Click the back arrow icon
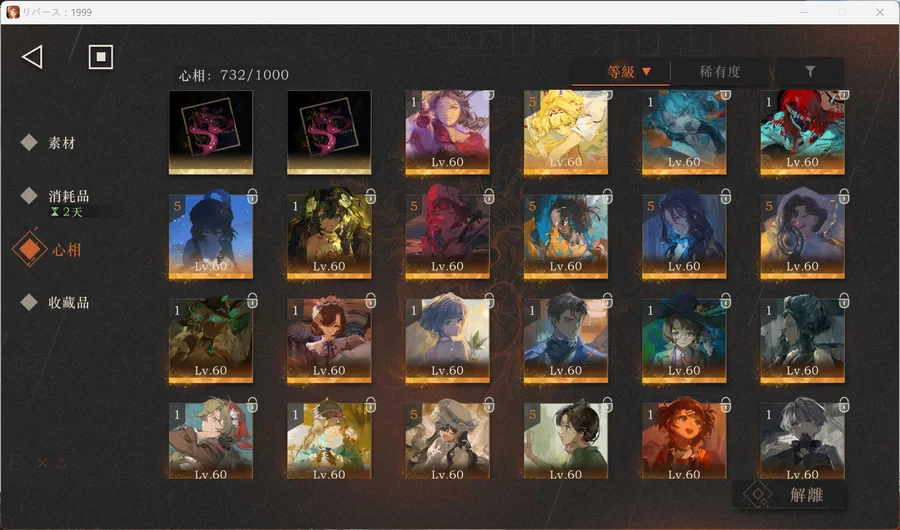 (32, 57)
